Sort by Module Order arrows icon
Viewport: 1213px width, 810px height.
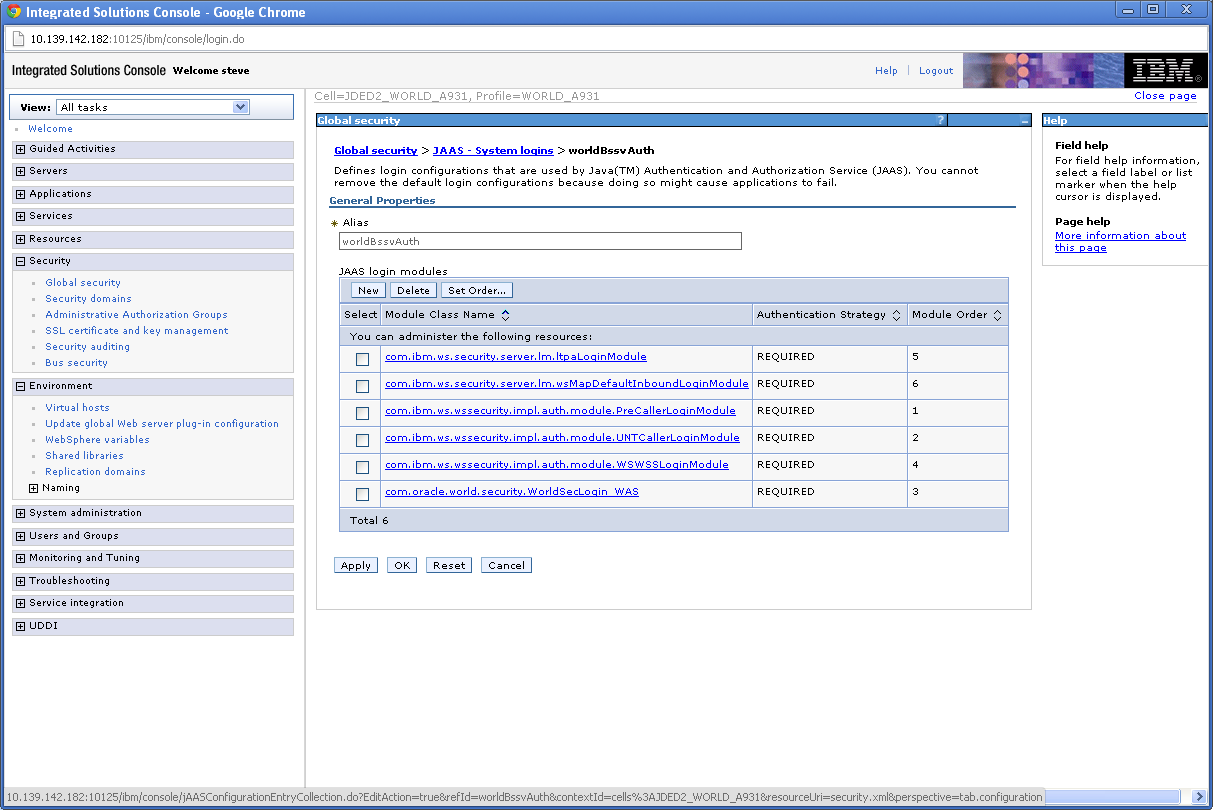997,315
